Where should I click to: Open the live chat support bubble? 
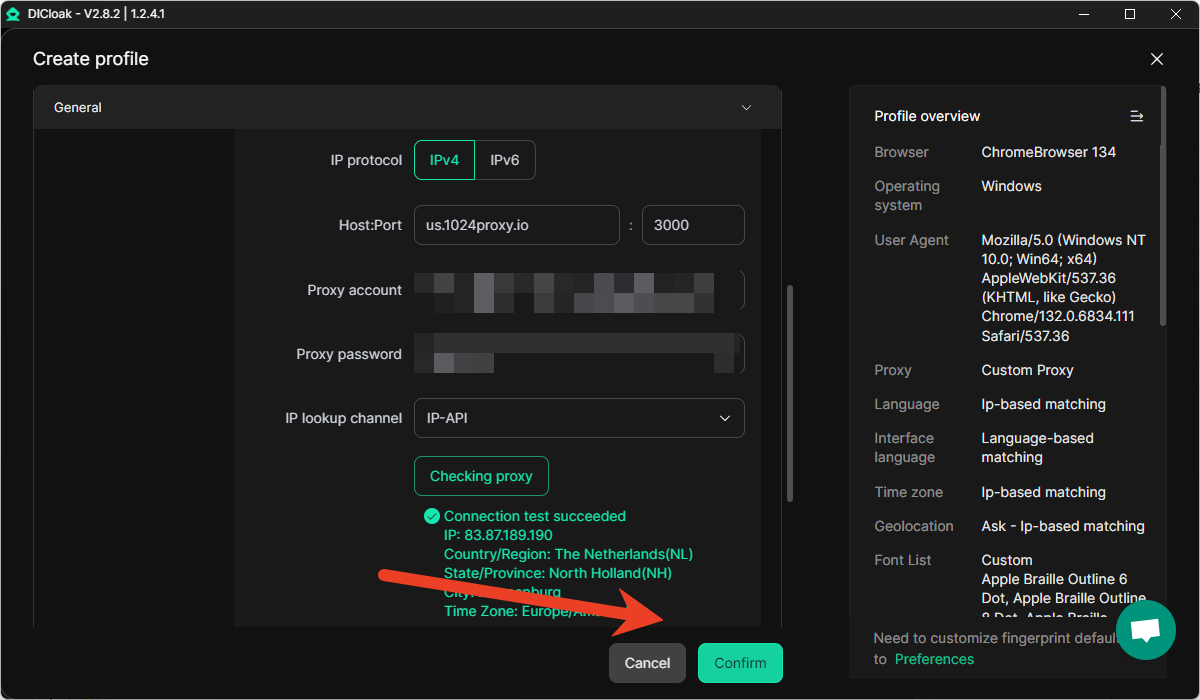pyautogui.click(x=1145, y=630)
